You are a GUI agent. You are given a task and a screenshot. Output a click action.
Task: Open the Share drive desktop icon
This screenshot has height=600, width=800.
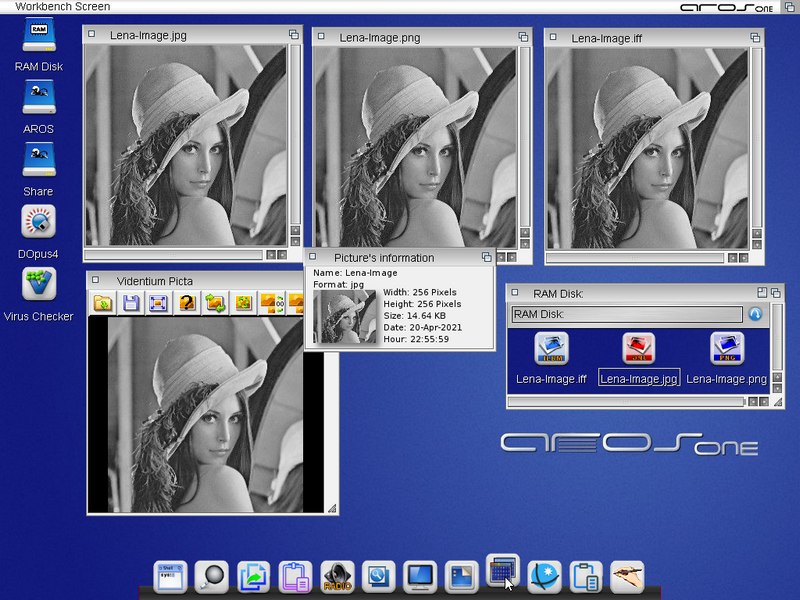click(39, 160)
